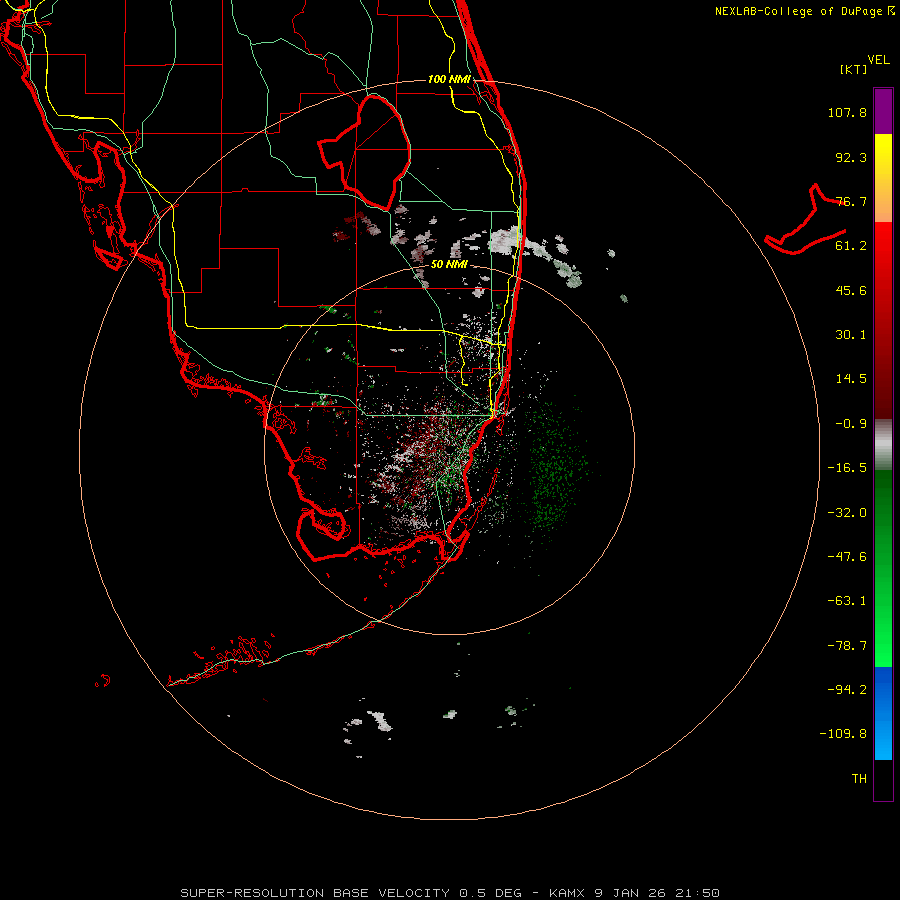Click the -109.8 velocity scale value

tap(843, 734)
